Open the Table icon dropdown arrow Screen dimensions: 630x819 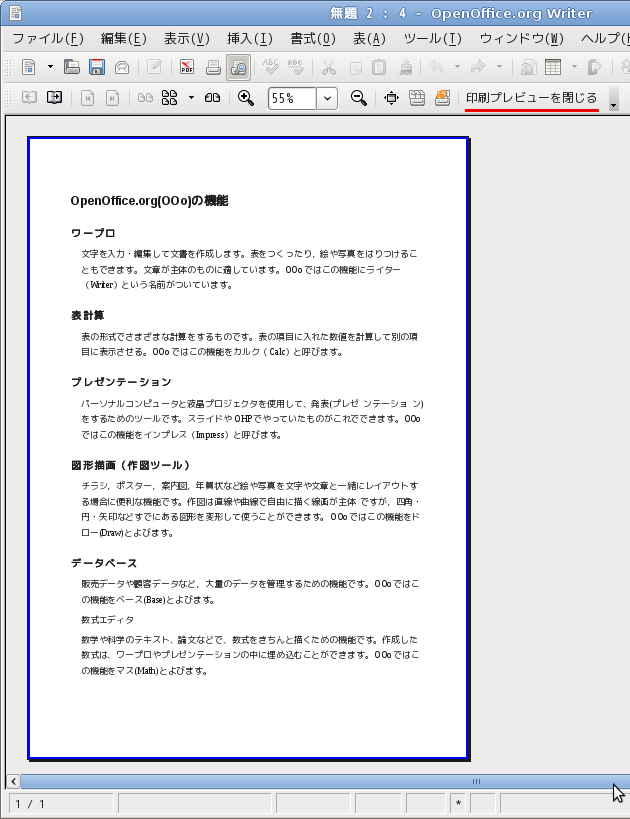point(574,67)
